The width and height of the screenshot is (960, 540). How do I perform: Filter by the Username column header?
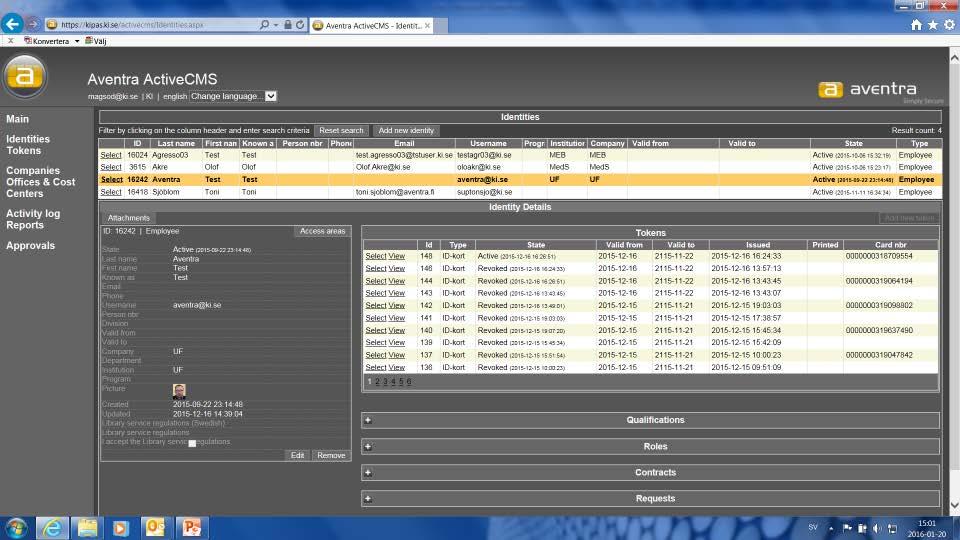tap(488, 143)
